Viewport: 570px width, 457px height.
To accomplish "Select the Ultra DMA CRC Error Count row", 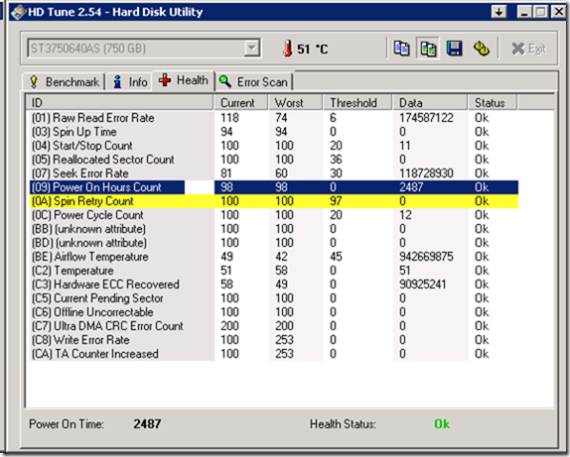I will [x=274, y=326].
